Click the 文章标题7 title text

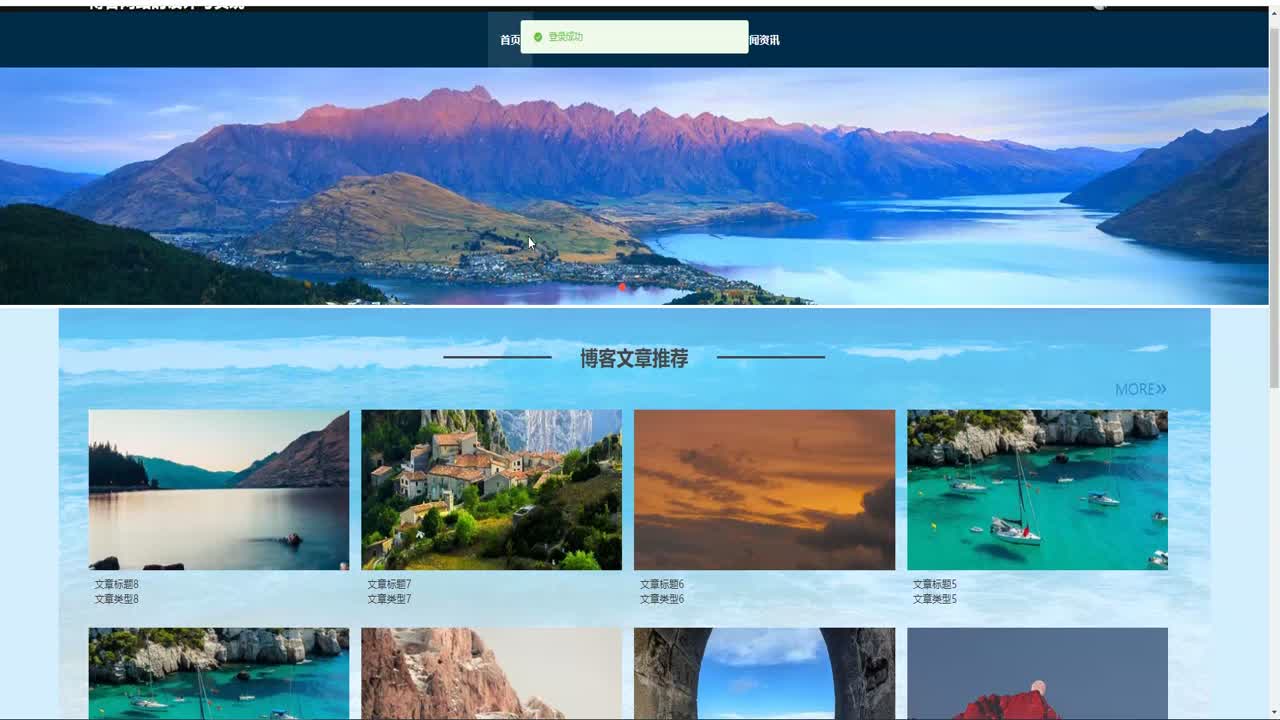(x=389, y=584)
